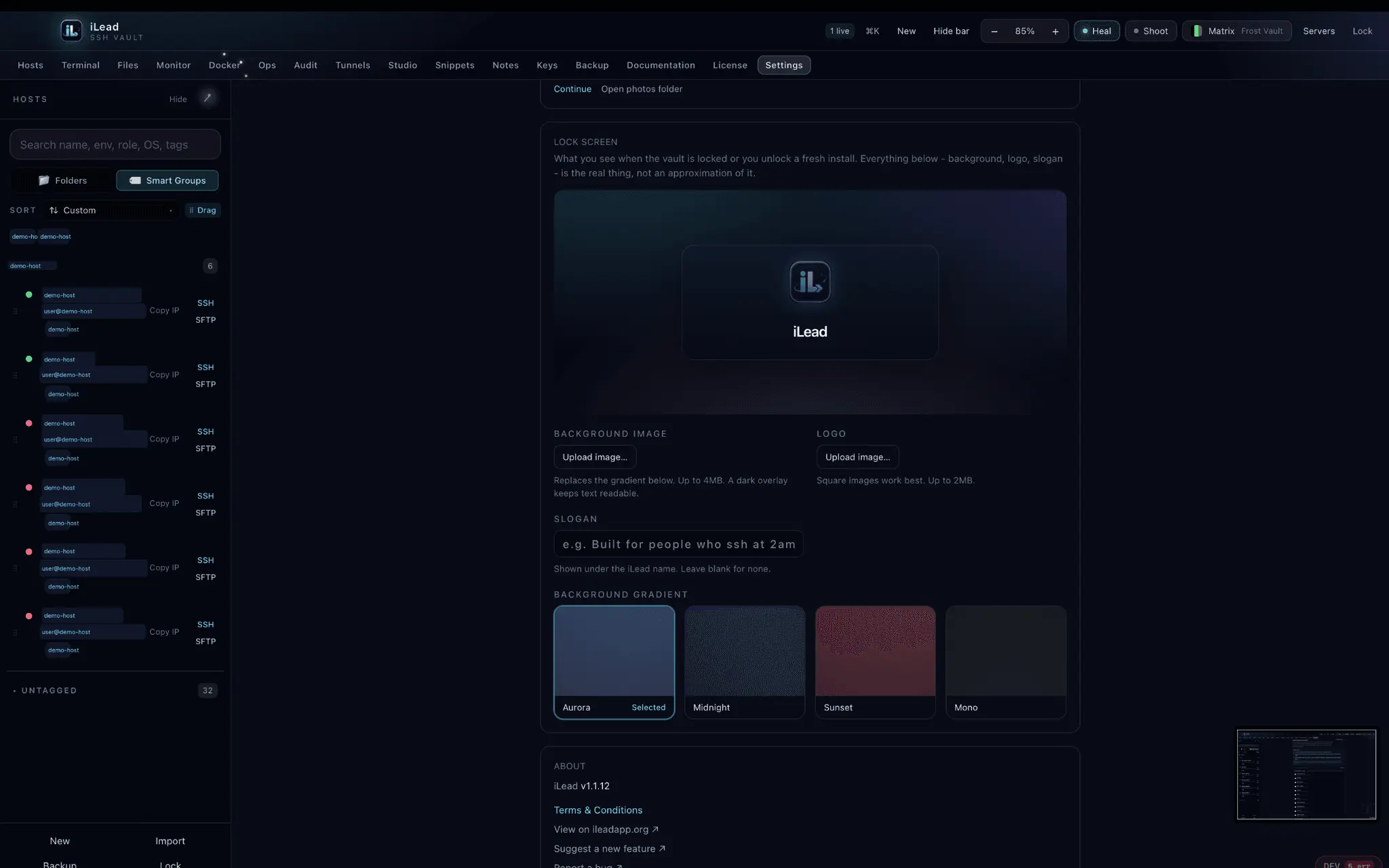Click Lock in the top header

(x=1362, y=31)
